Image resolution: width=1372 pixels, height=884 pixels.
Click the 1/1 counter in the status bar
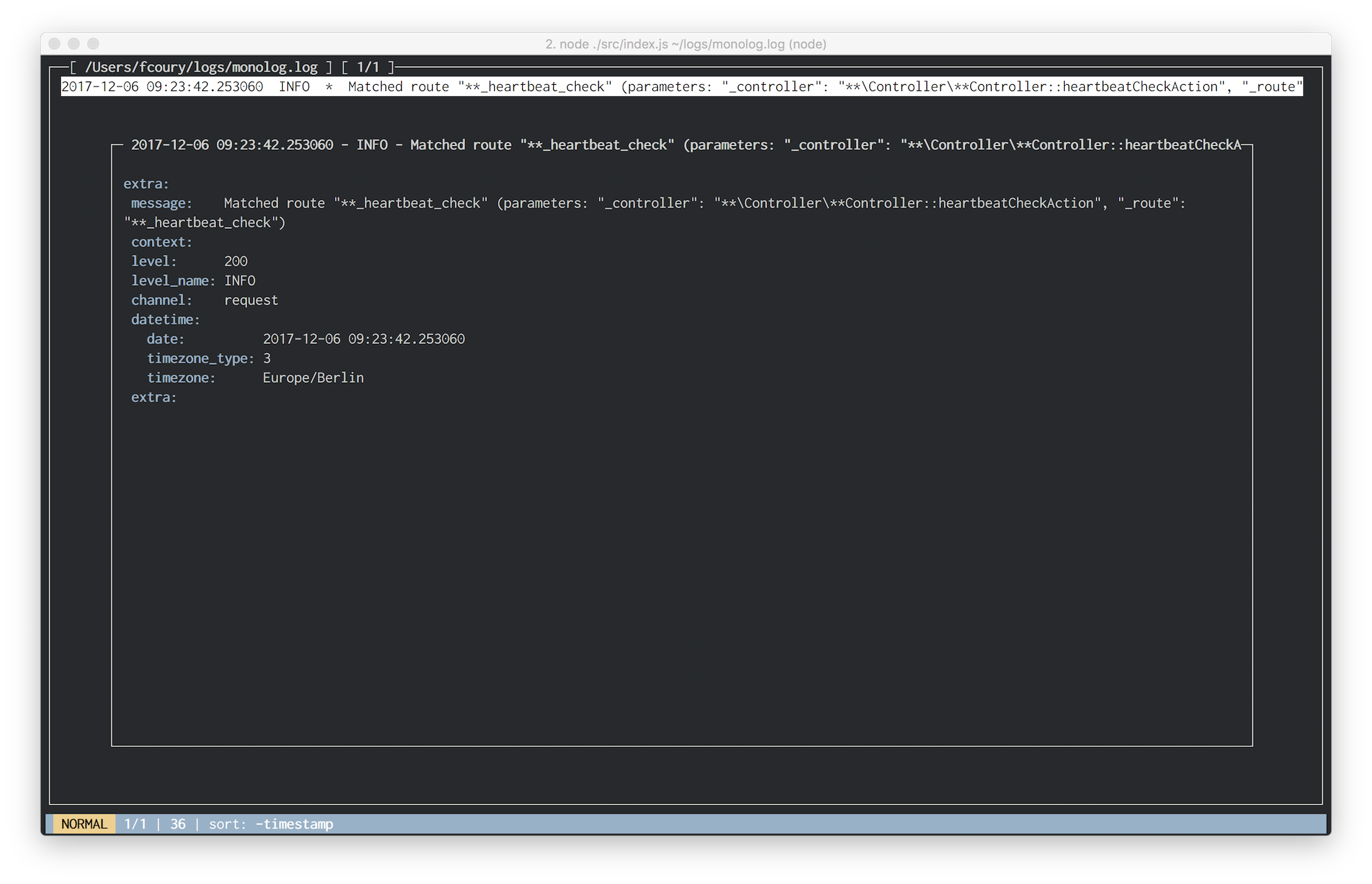(135, 824)
